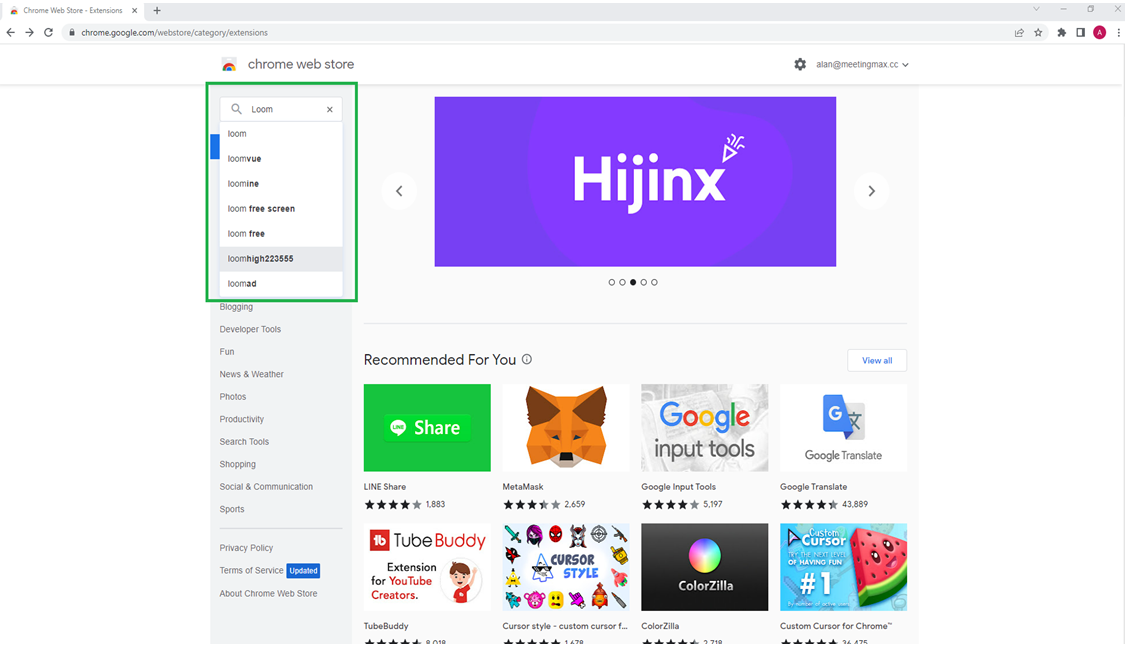Open the Search Tools category
This screenshot has width=1125, height=648.
tap(244, 442)
